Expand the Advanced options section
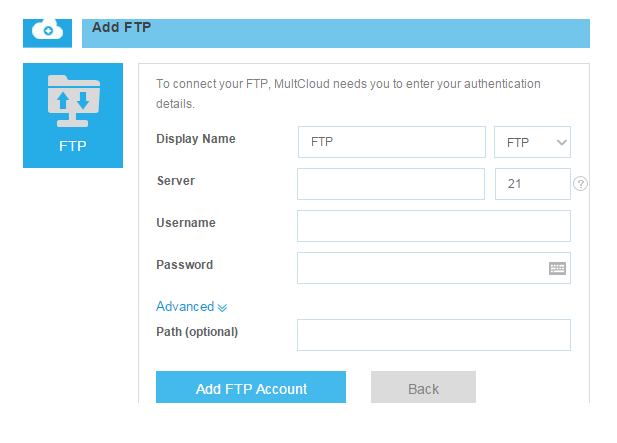 191,307
